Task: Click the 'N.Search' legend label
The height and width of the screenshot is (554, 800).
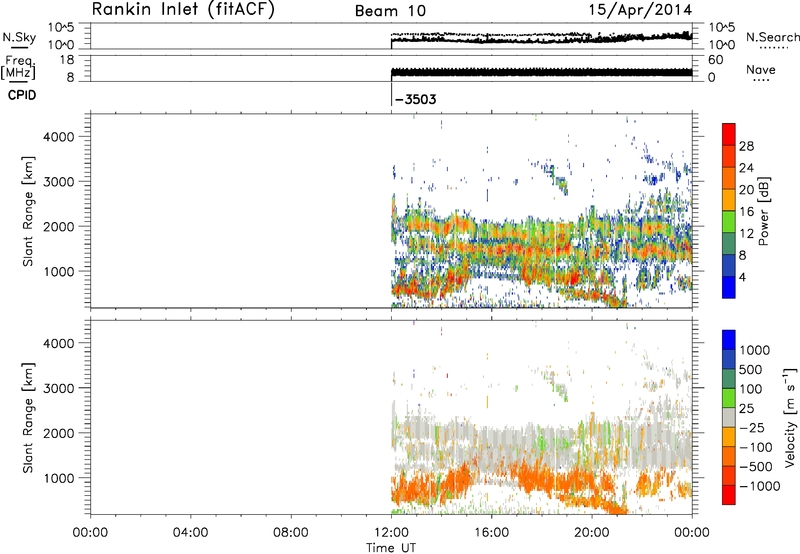Action: [772, 37]
